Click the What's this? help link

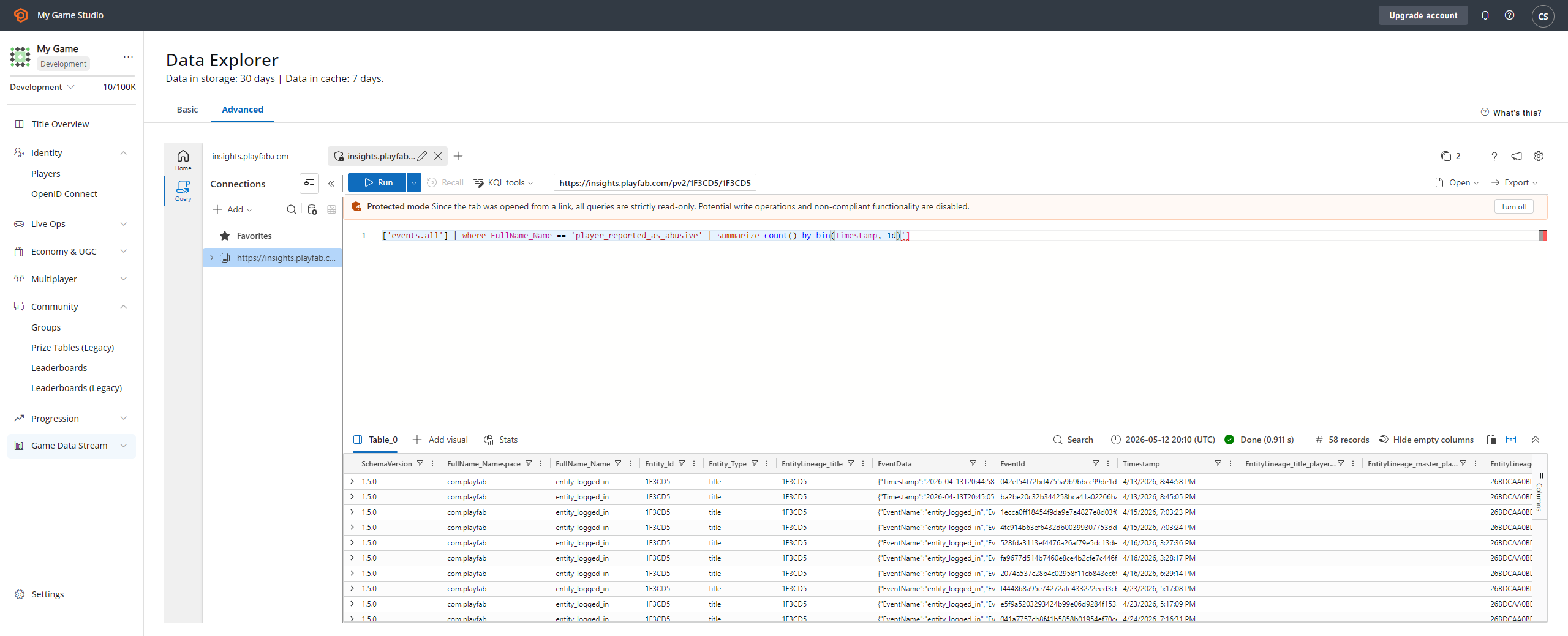coord(1511,113)
